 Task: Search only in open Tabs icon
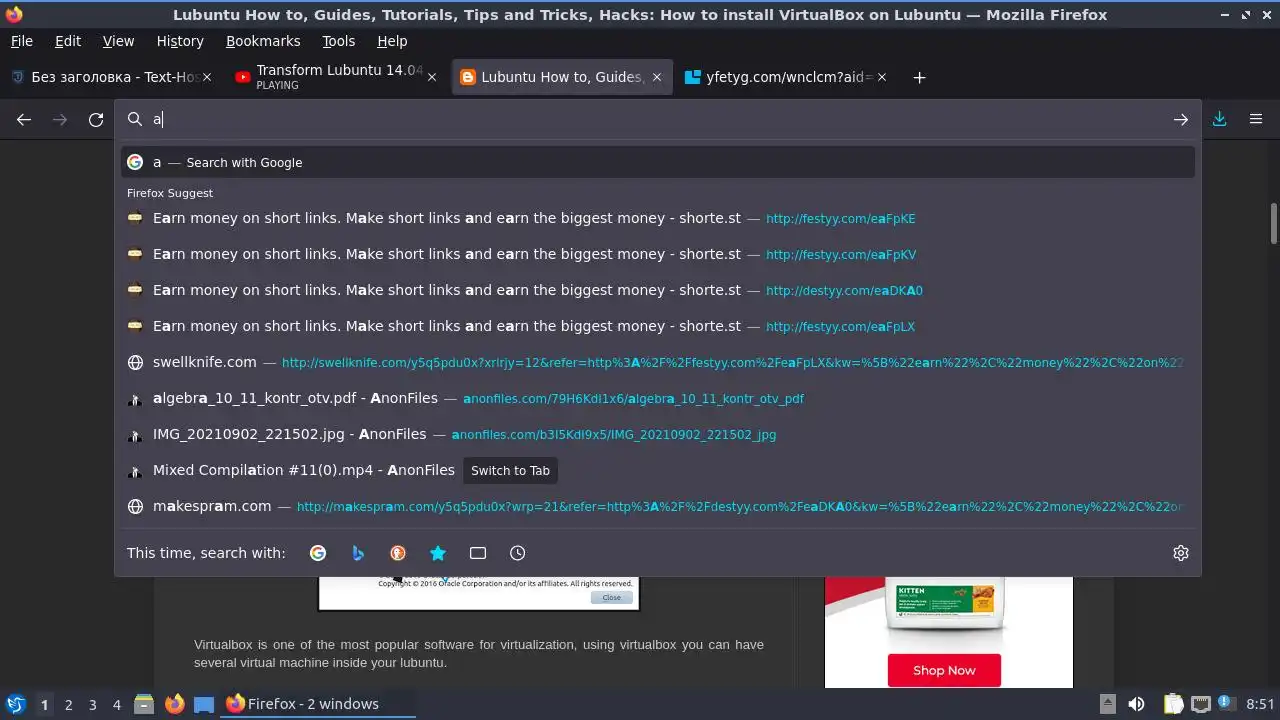pos(478,553)
